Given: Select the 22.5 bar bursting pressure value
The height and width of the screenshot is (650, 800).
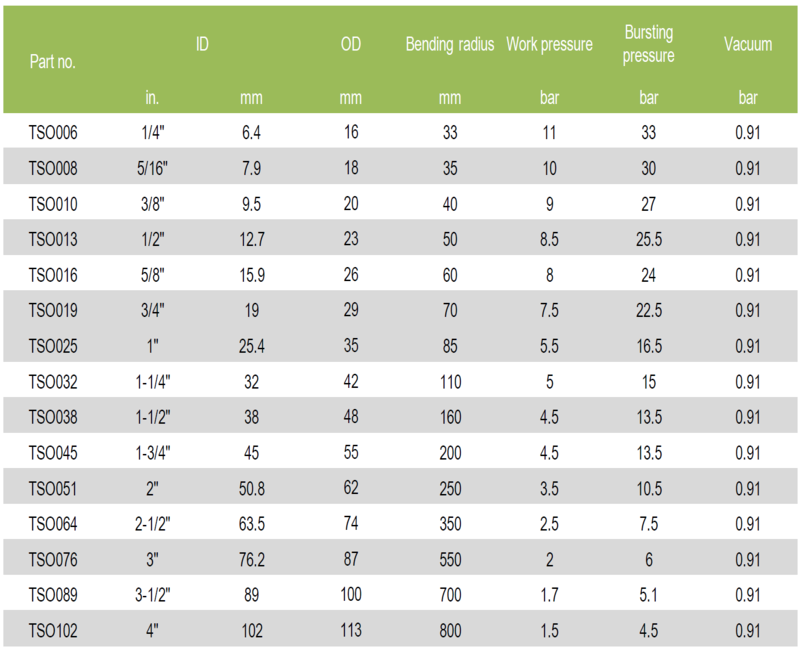Looking at the screenshot, I should pyautogui.click(x=648, y=311).
